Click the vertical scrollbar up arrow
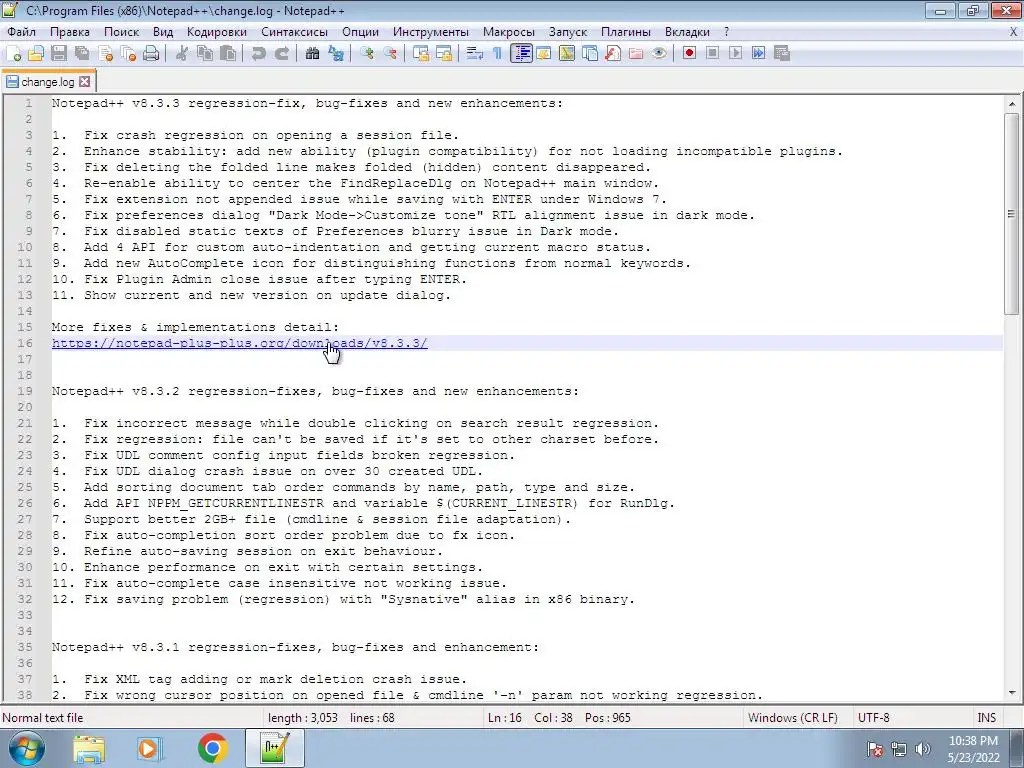Screen dimensions: 1024x768 coord(1012,104)
